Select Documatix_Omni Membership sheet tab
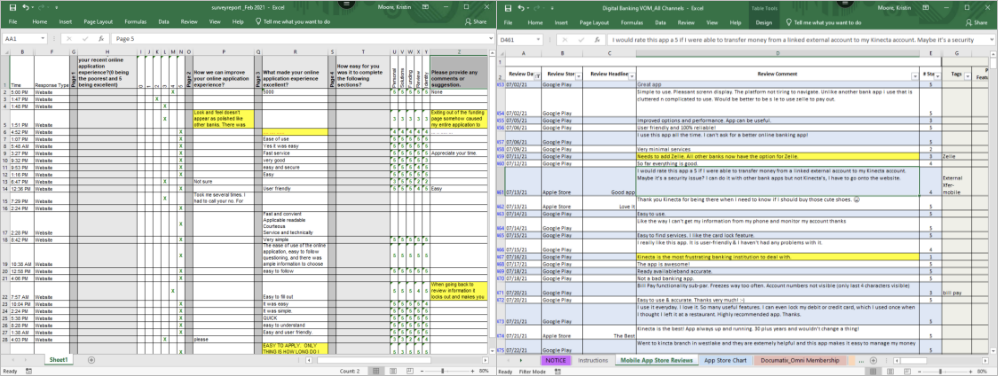Image resolution: width=998 pixels, height=377 pixels. coord(800,360)
